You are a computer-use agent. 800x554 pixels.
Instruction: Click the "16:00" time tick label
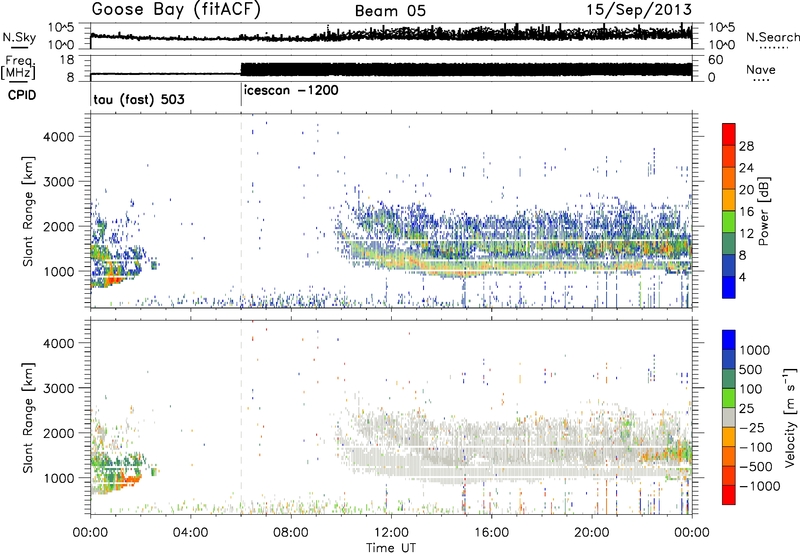491,533
